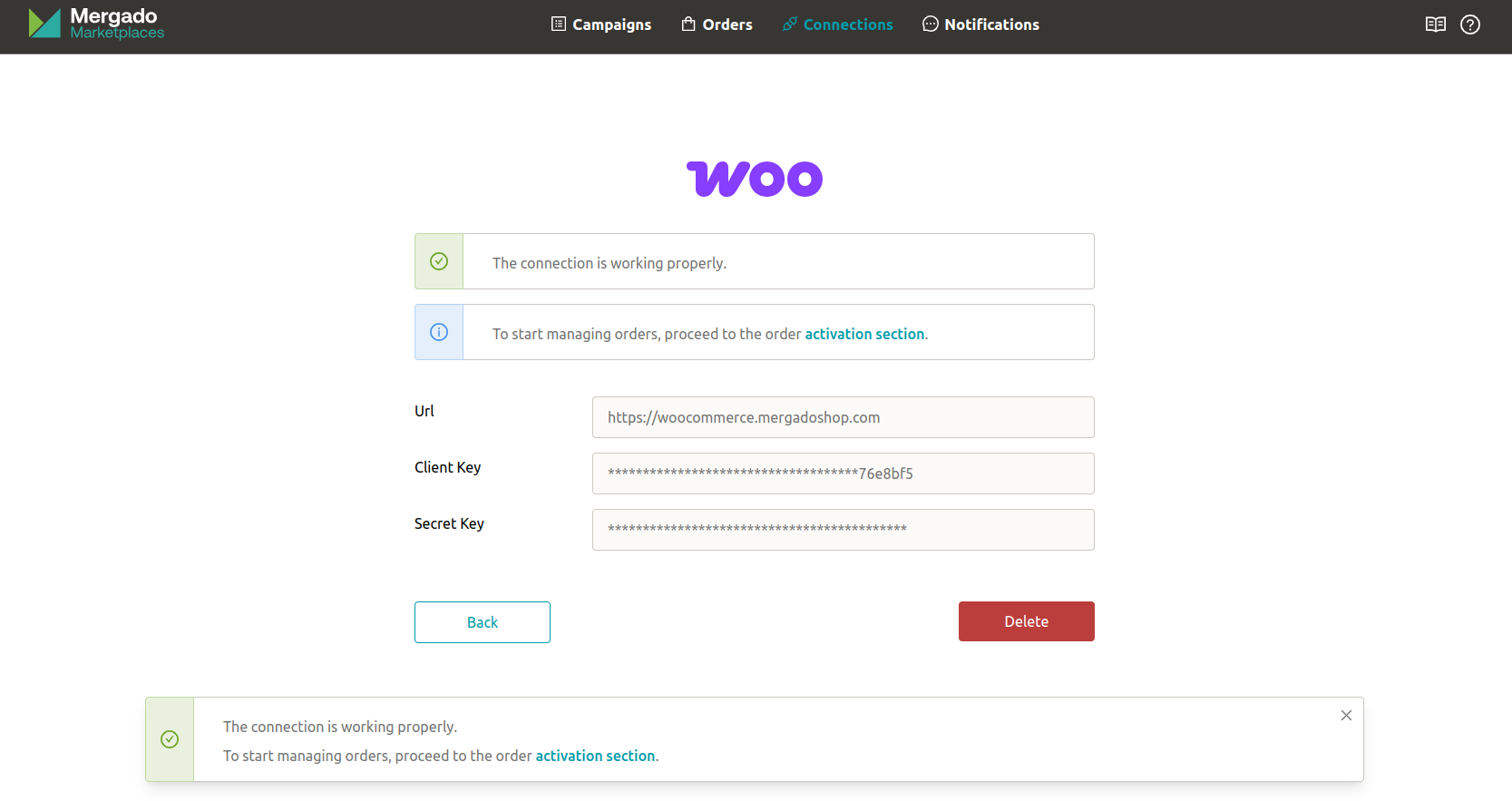Follow activation section link in bottom toast
Screen dimensions: 1512x801
595,756
